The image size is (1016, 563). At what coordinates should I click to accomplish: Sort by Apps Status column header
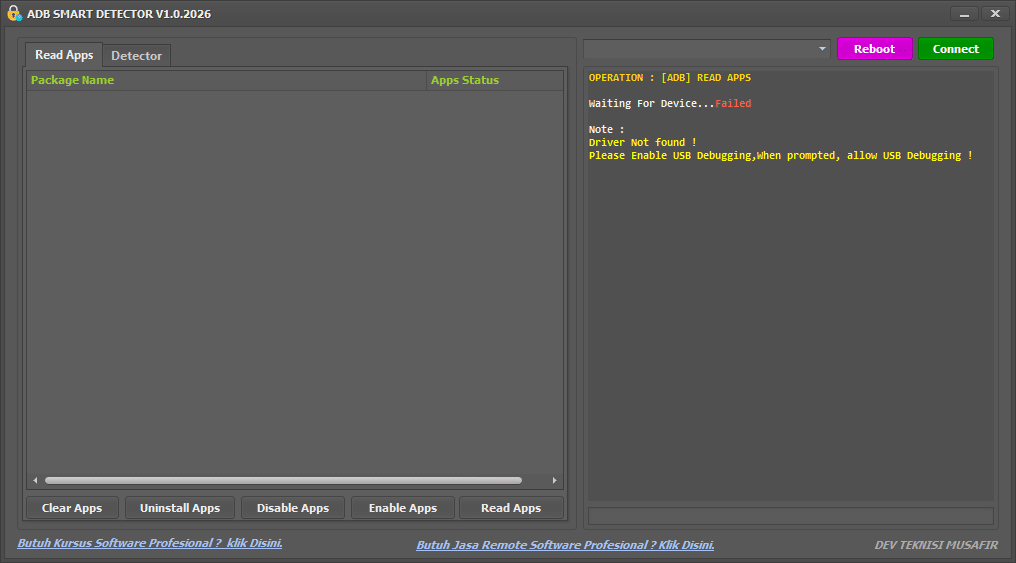click(495, 80)
